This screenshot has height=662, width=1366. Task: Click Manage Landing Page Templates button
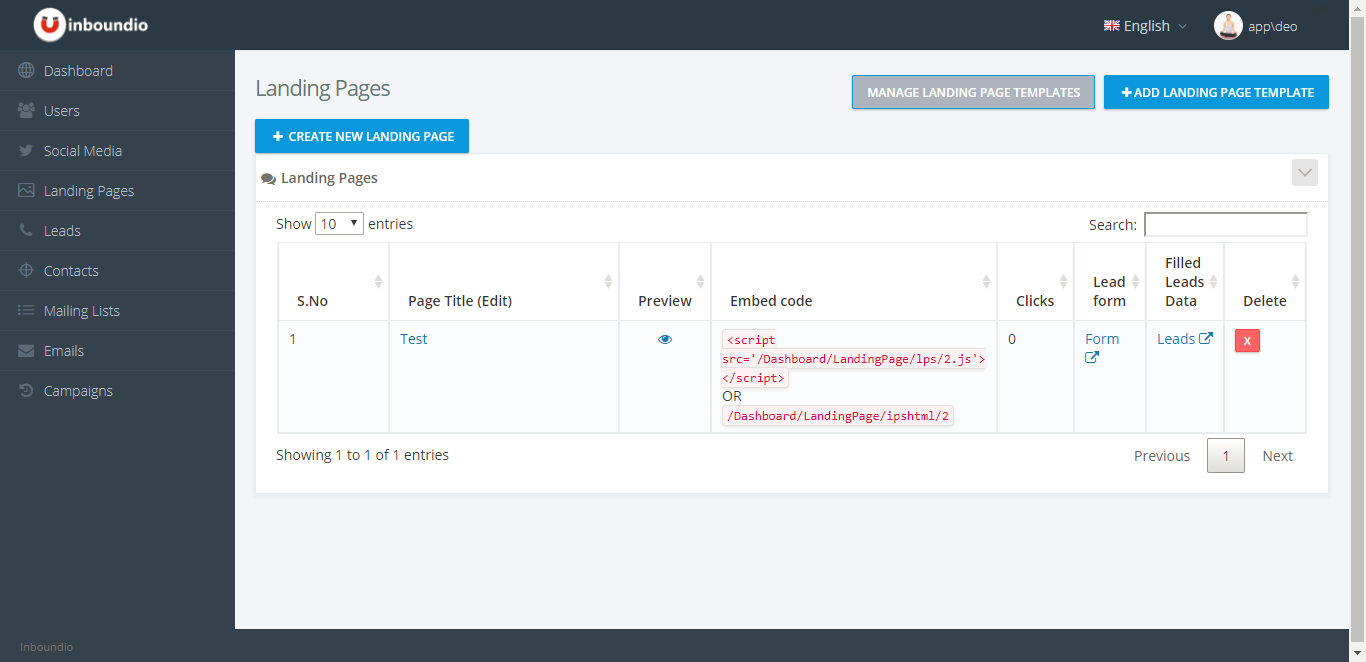click(973, 92)
